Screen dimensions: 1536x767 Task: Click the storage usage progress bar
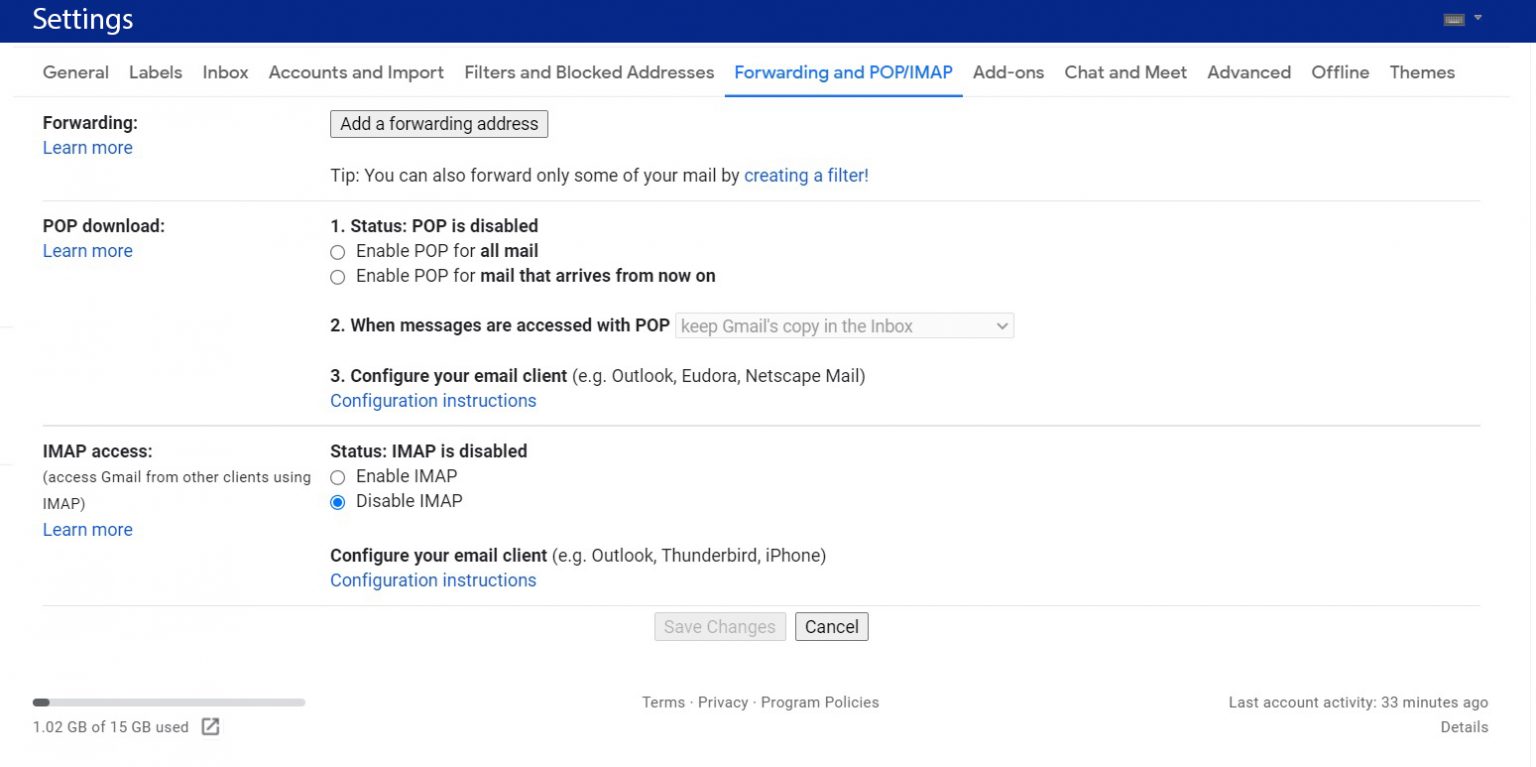click(x=170, y=702)
